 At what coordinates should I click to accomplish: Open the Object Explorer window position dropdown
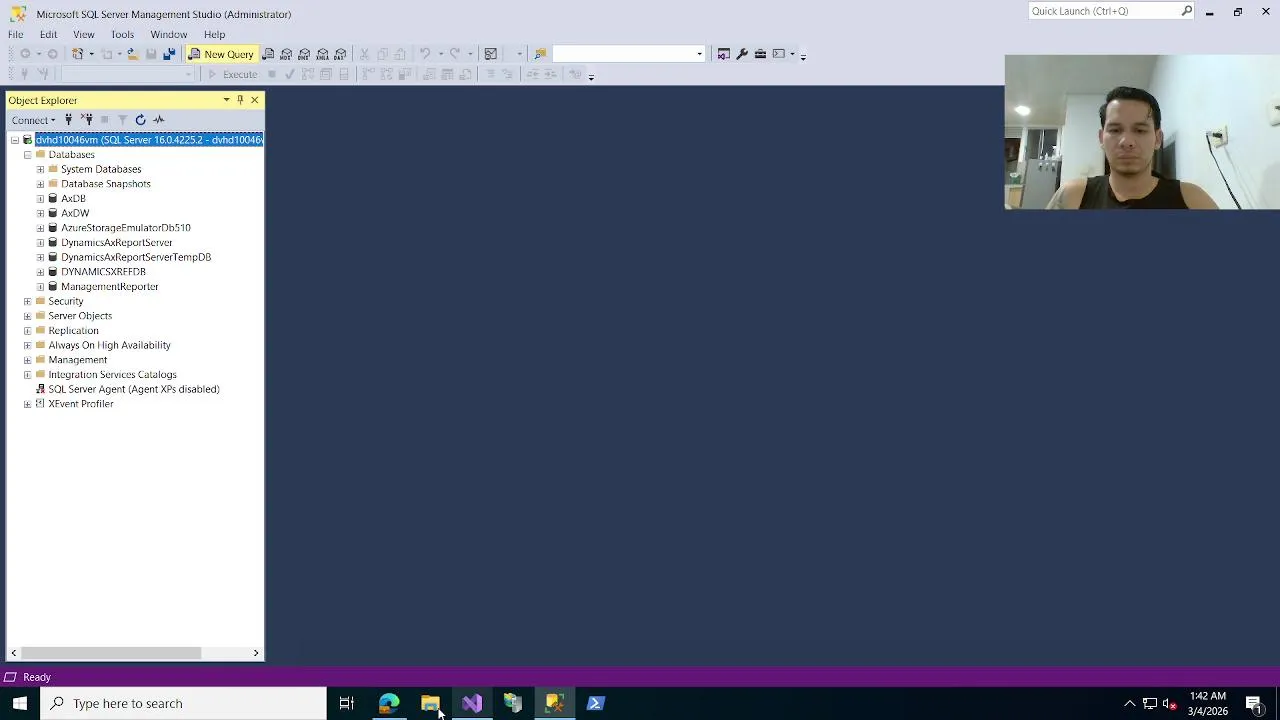click(x=226, y=100)
